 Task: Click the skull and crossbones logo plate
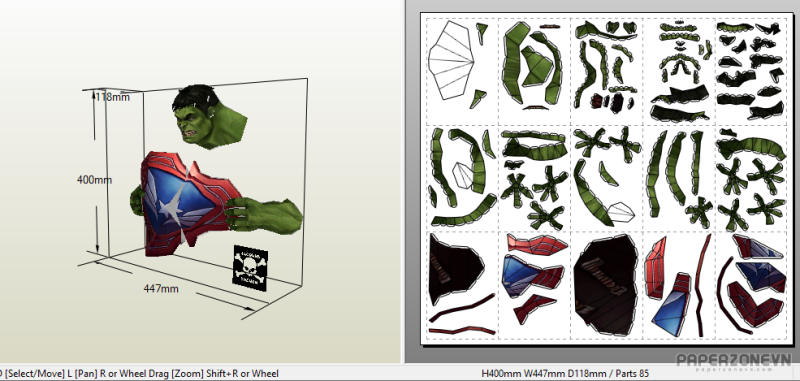point(251,268)
